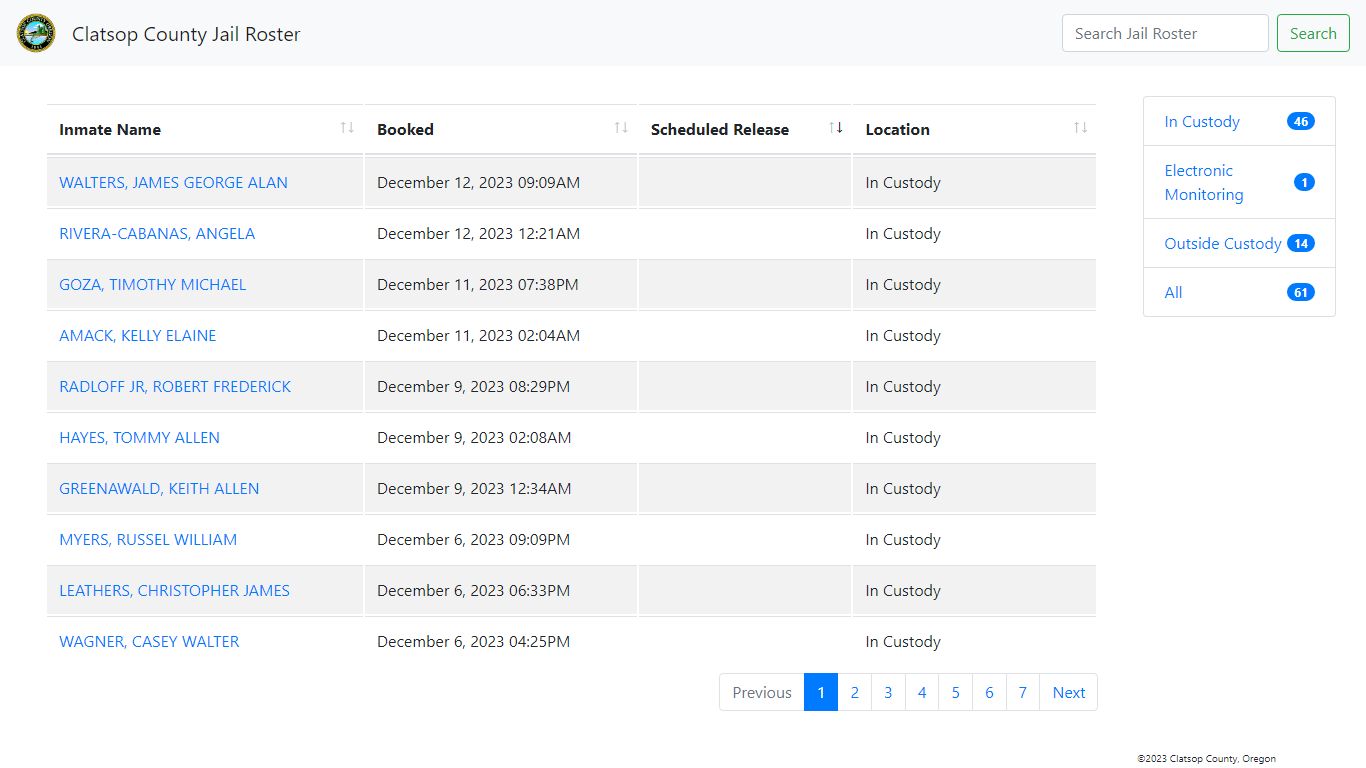Click the Location column header text
This screenshot has width=1366, height=768.
(x=897, y=129)
